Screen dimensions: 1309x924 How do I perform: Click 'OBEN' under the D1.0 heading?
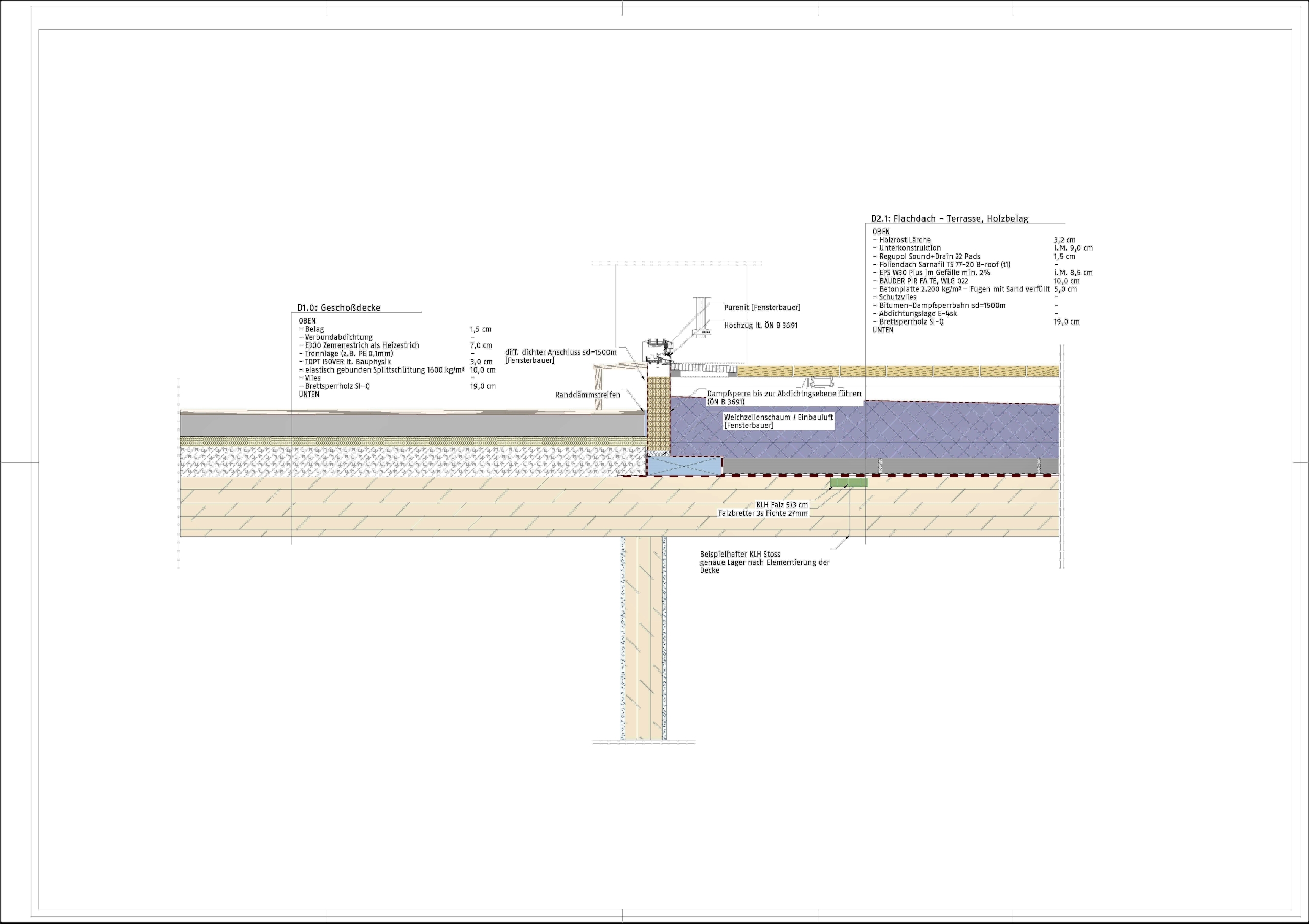[307, 321]
